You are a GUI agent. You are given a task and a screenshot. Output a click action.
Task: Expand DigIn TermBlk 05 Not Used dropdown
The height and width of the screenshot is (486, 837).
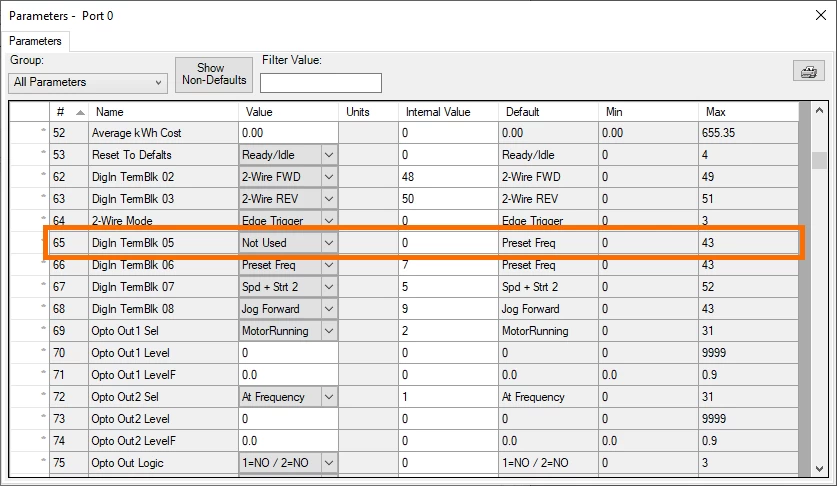(329, 243)
